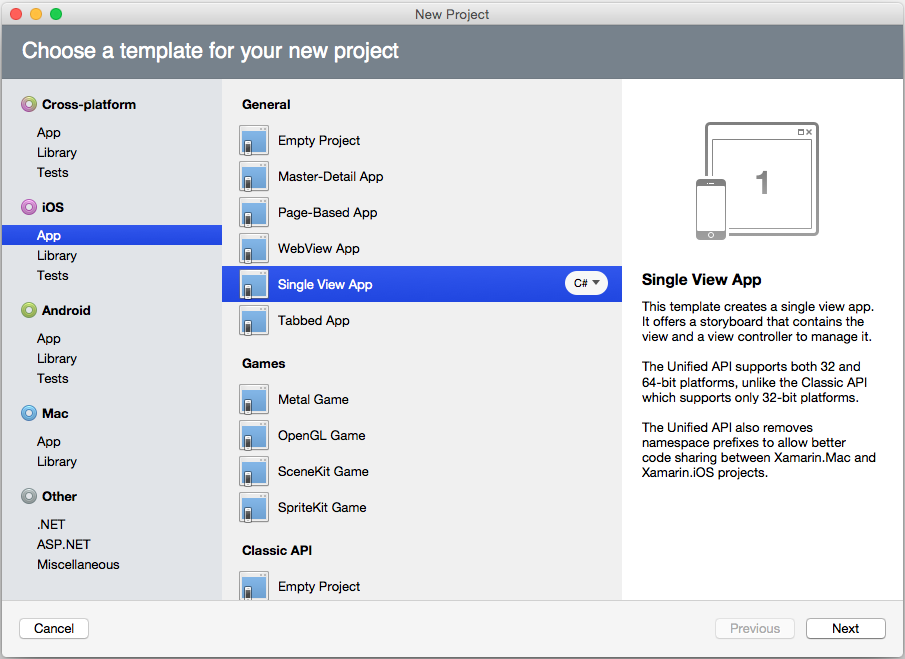Viewport: 905px width, 659px height.
Task: Select the Empty Project template icon
Action: (254, 140)
